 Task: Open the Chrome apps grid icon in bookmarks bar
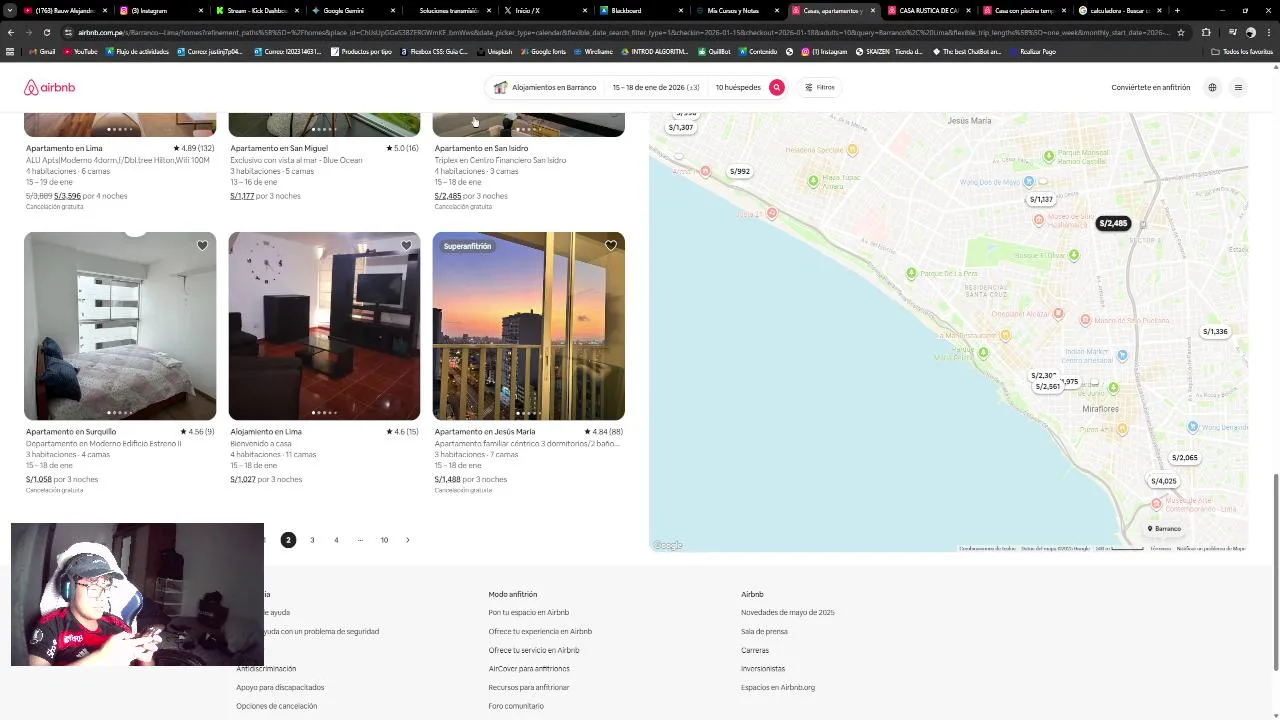coord(10,51)
